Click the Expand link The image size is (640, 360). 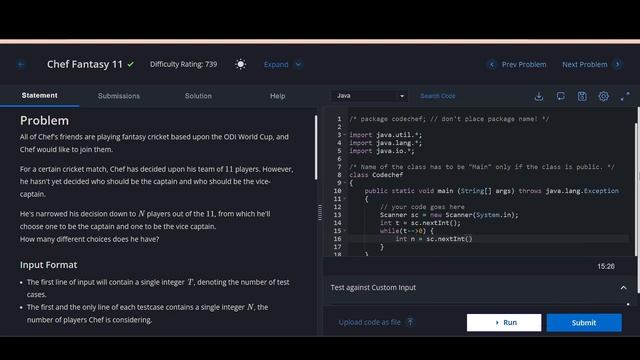(276, 64)
